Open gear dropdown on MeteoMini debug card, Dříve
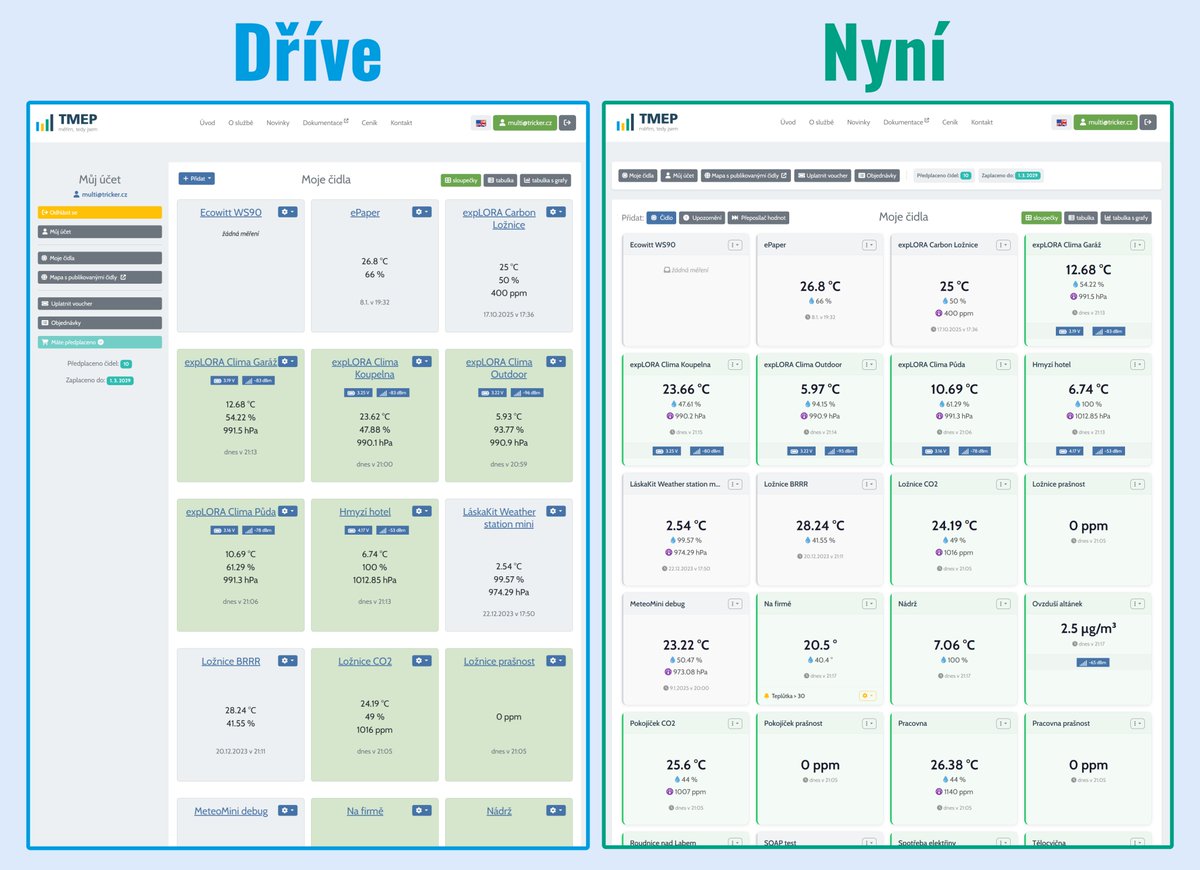This screenshot has height=870, width=1200. pos(288,810)
